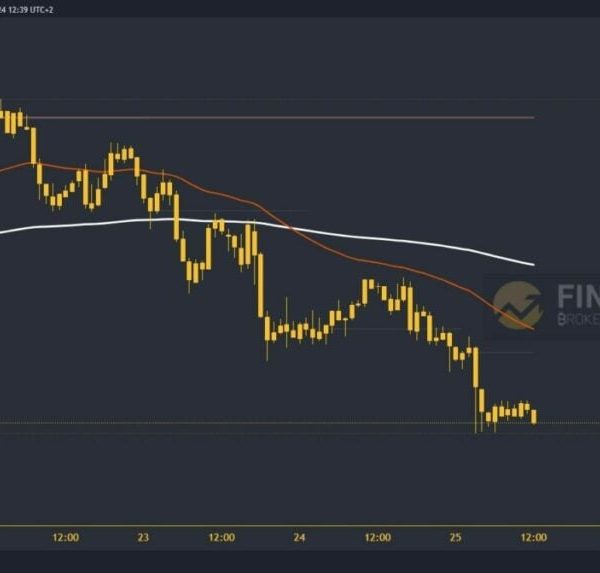Select the horizontal orange resistance line at top
The width and height of the screenshot is (600, 573).
tap(279, 118)
